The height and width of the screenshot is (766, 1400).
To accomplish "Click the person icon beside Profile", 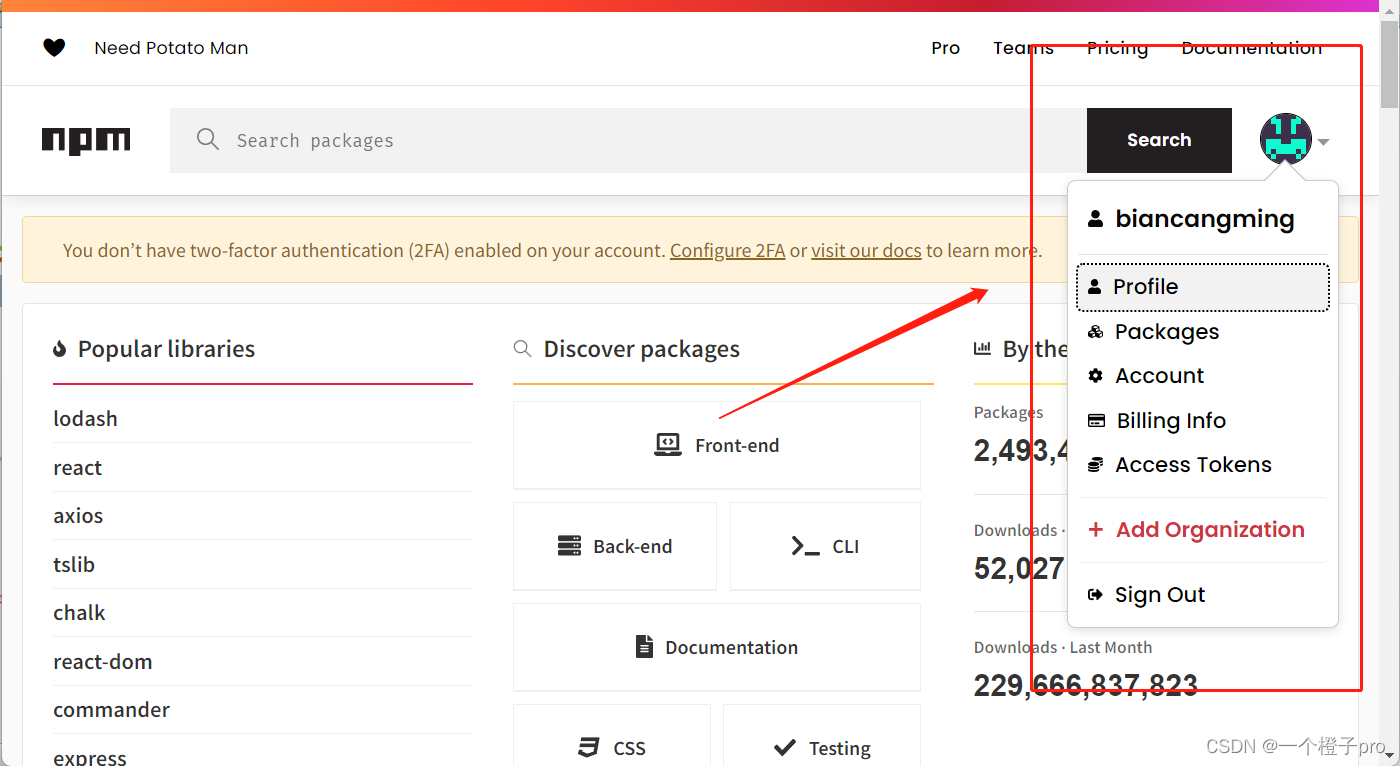I will point(1095,287).
